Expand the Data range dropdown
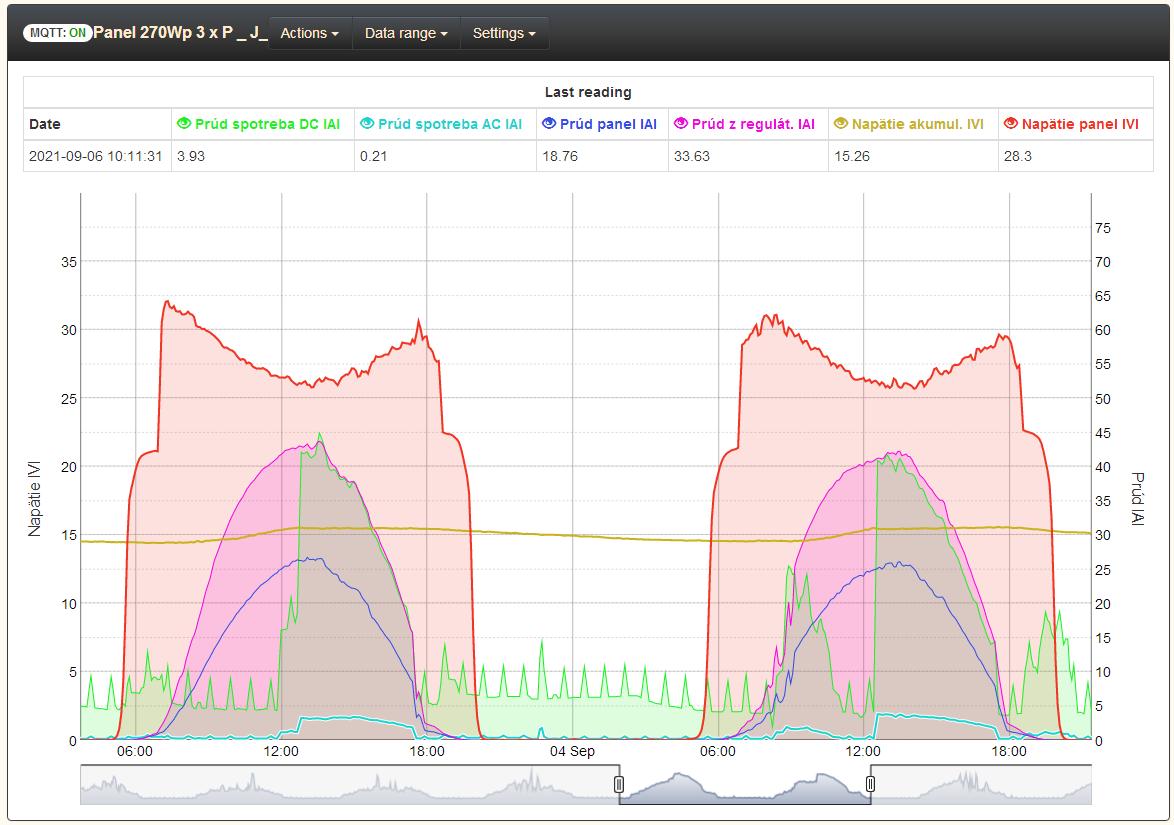 pyautogui.click(x=405, y=33)
